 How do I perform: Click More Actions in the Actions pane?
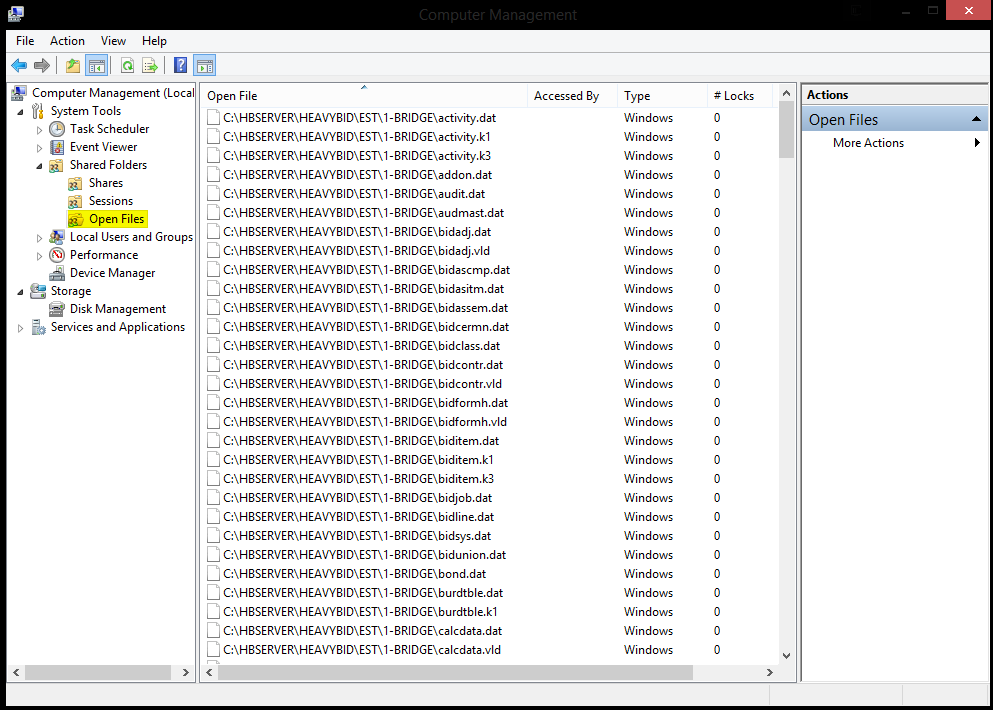[x=868, y=143]
